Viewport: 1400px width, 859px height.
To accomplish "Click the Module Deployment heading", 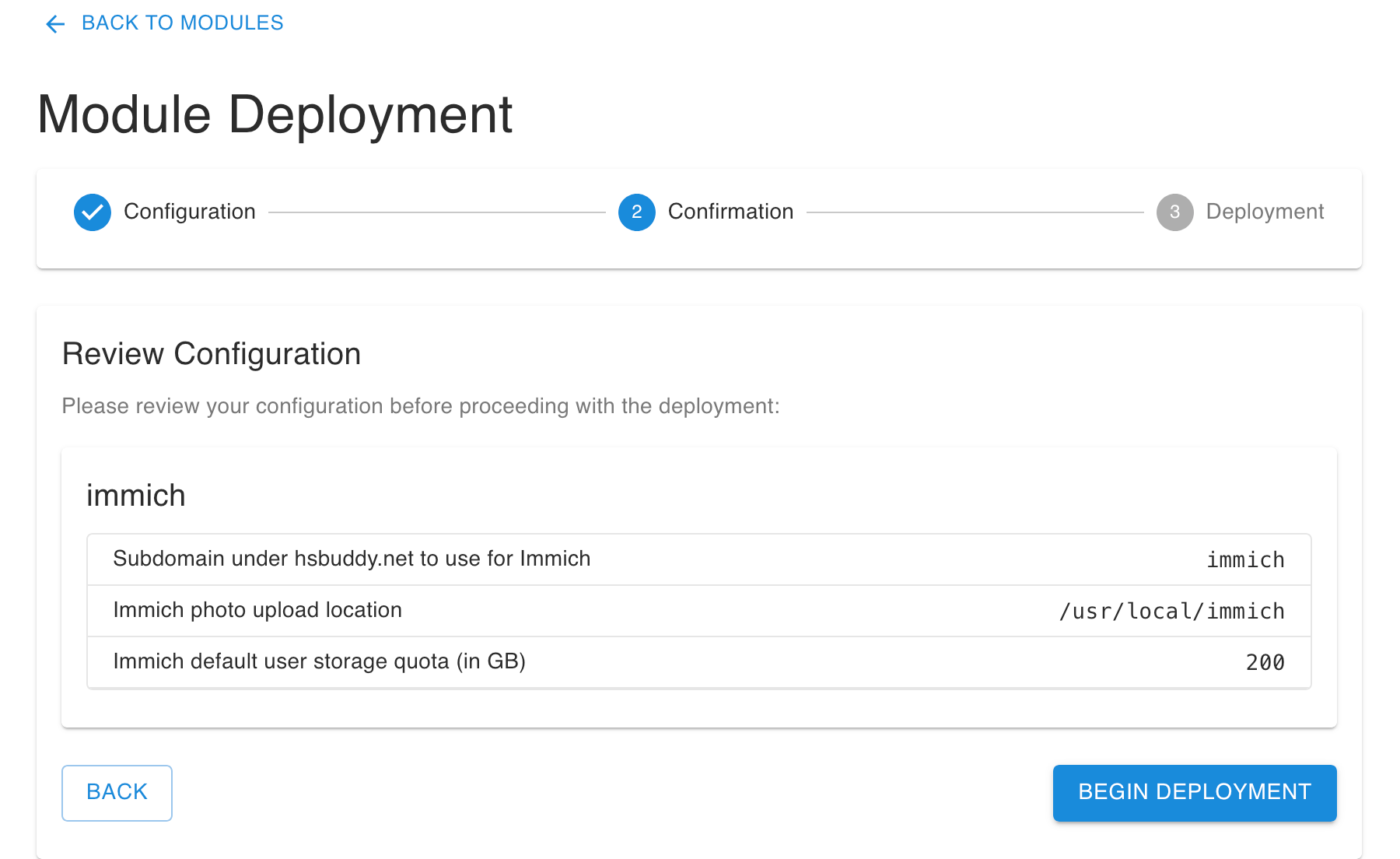I will 275,115.
